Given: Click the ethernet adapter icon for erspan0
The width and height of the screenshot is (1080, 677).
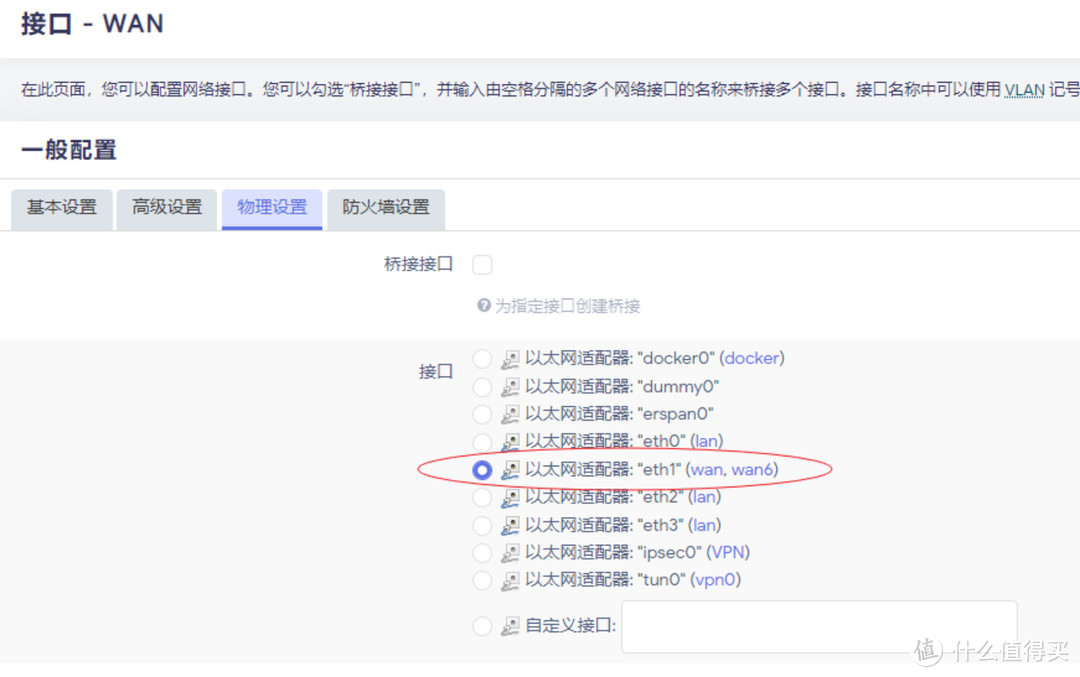Looking at the screenshot, I should 510,413.
